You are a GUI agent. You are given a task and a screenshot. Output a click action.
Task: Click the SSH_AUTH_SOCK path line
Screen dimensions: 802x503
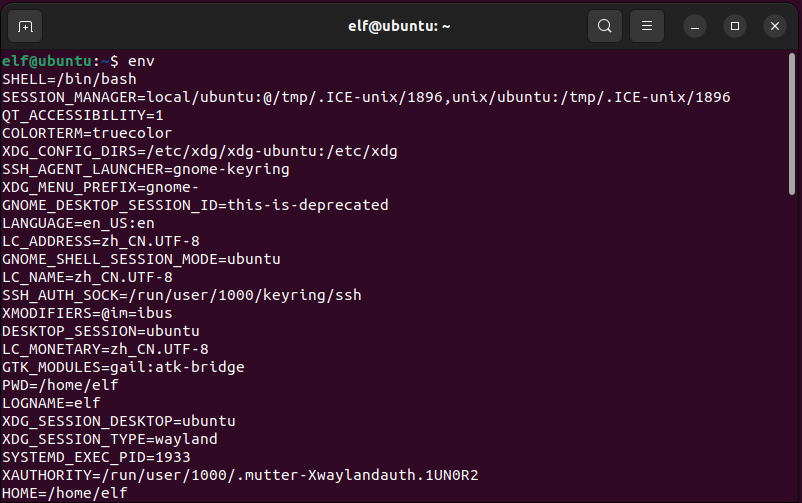pyautogui.click(x=181, y=295)
